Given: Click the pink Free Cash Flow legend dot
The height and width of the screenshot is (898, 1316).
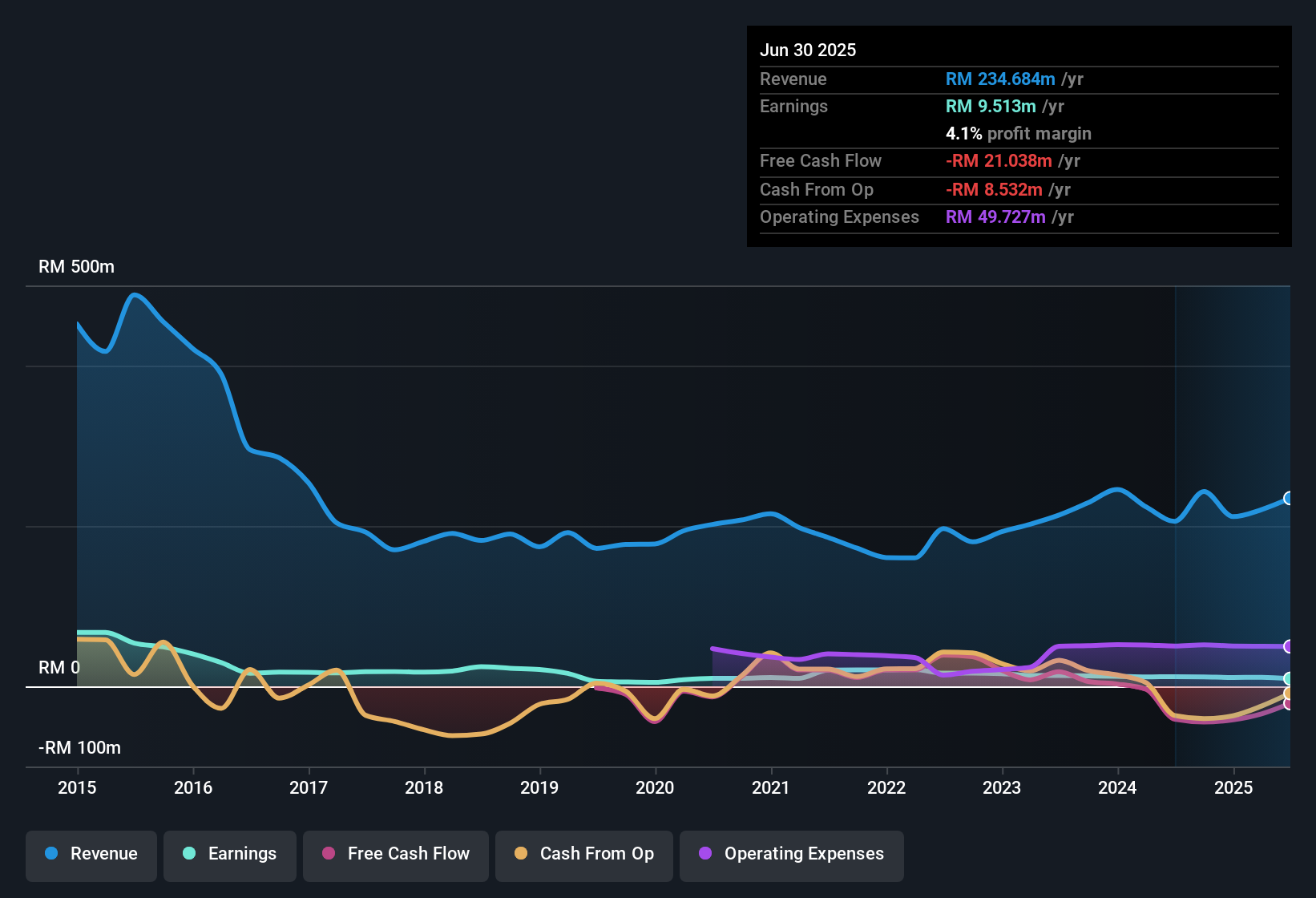Looking at the screenshot, I should click(328, 854).
